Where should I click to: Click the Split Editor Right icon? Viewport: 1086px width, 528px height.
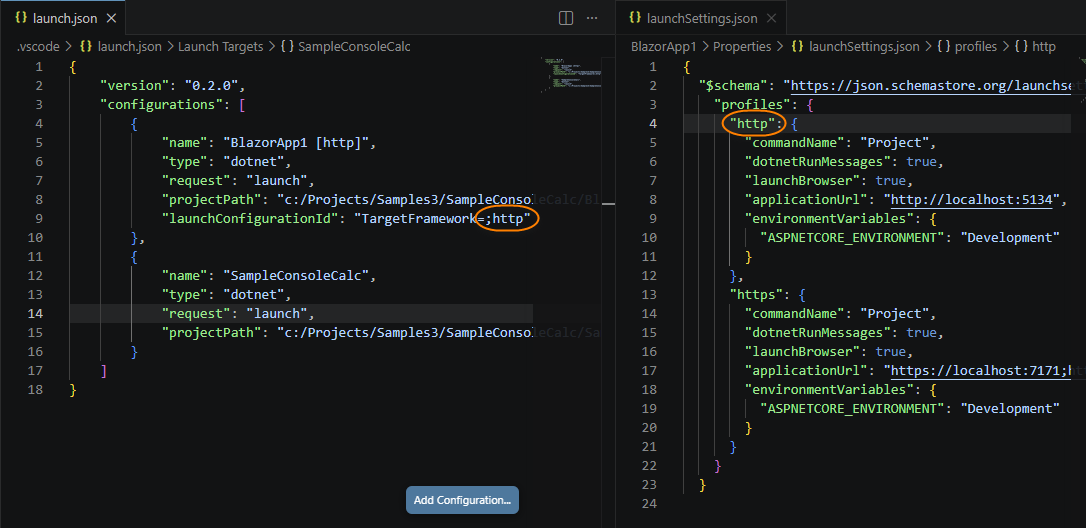click(566, 18)
